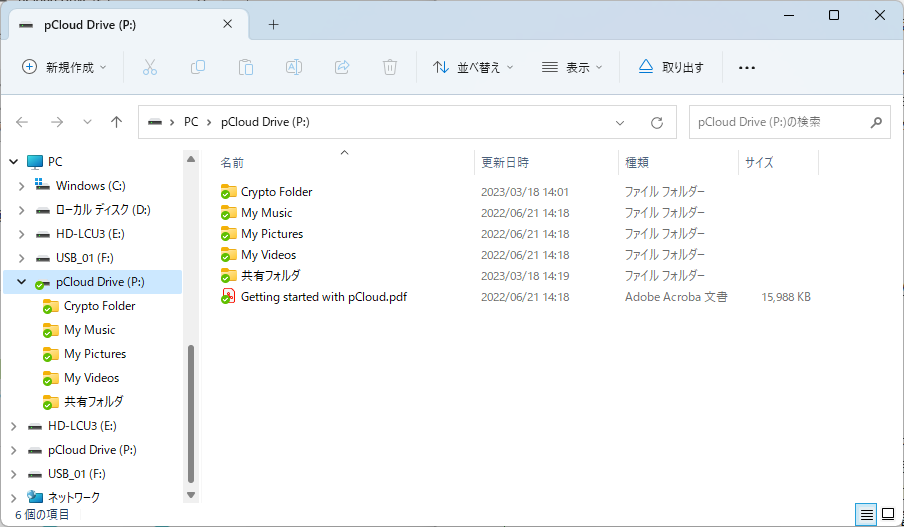Click the sidebar scrollbar thumb
This screenshot has width=904, height=527.
tap(191, 413)
